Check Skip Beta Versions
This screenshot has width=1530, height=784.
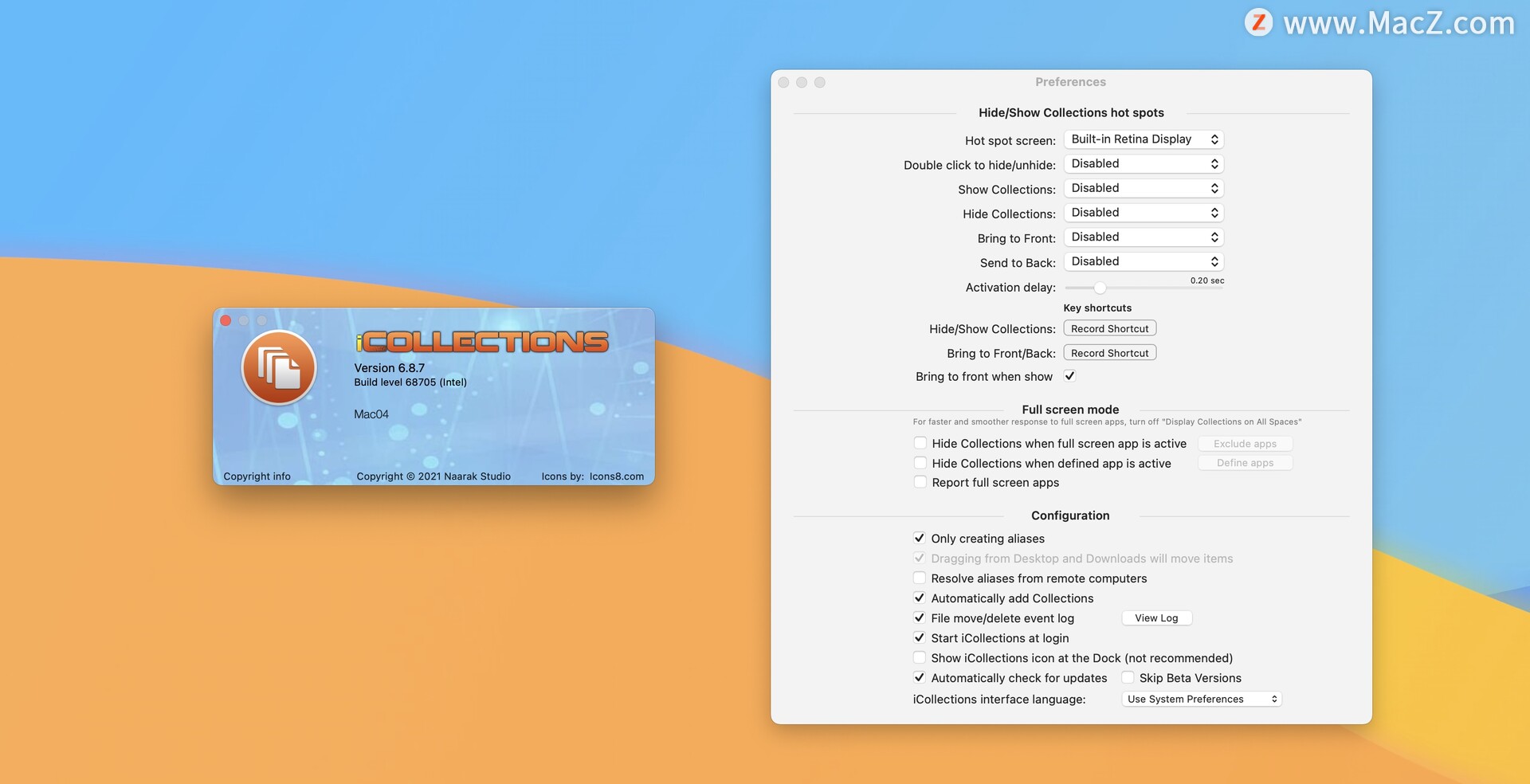coord(1128,678)
